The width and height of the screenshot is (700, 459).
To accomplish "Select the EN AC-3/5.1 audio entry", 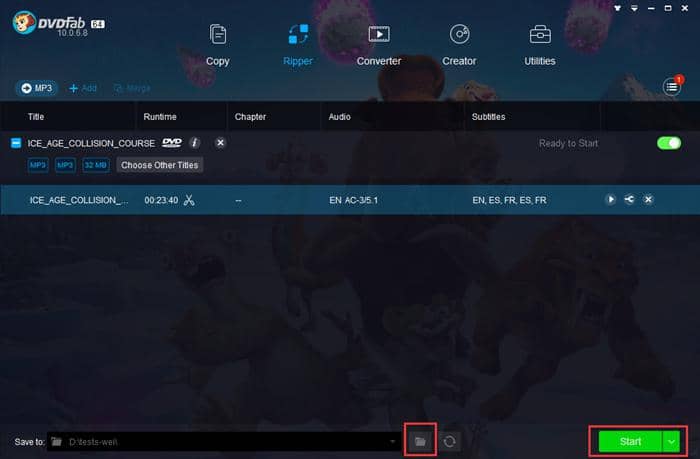I will pos(353,200).
